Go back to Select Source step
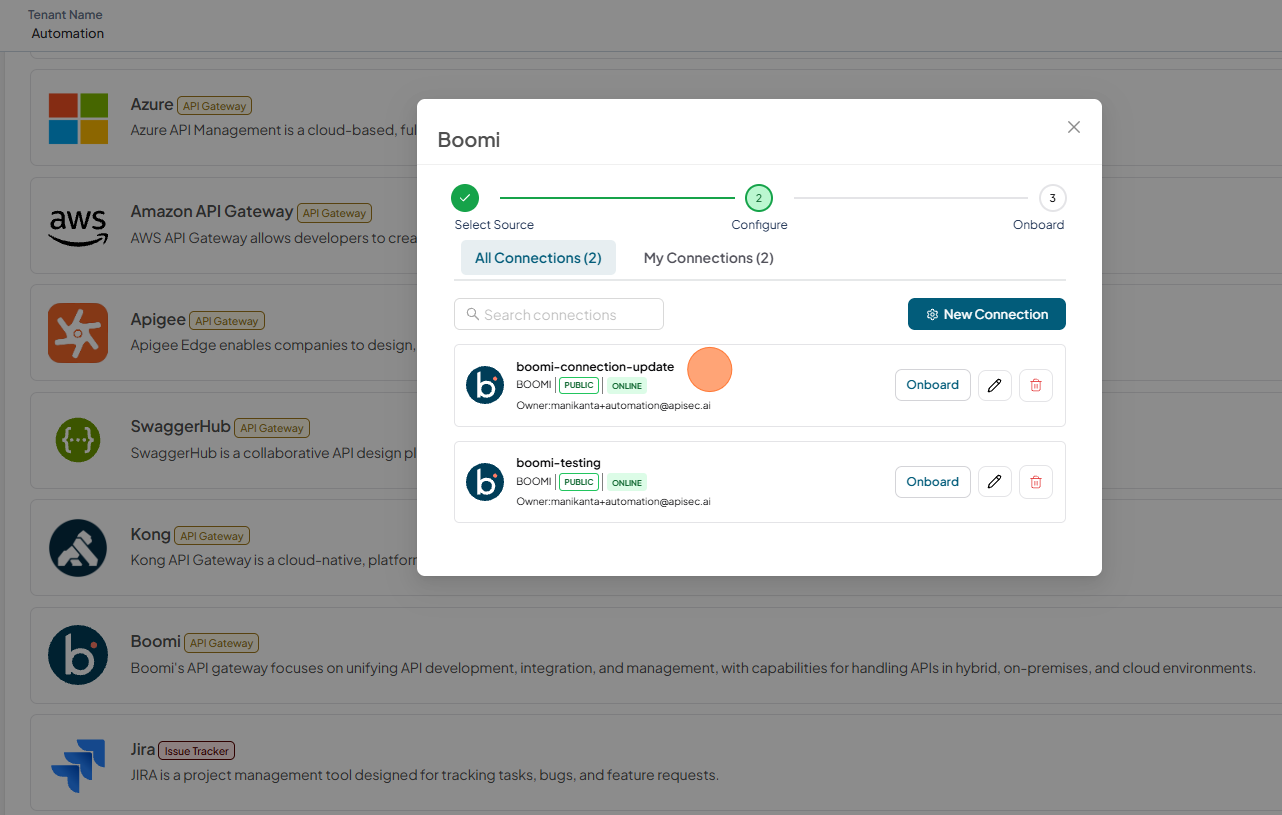This screenshot has width=1282, height=815. 465,198
